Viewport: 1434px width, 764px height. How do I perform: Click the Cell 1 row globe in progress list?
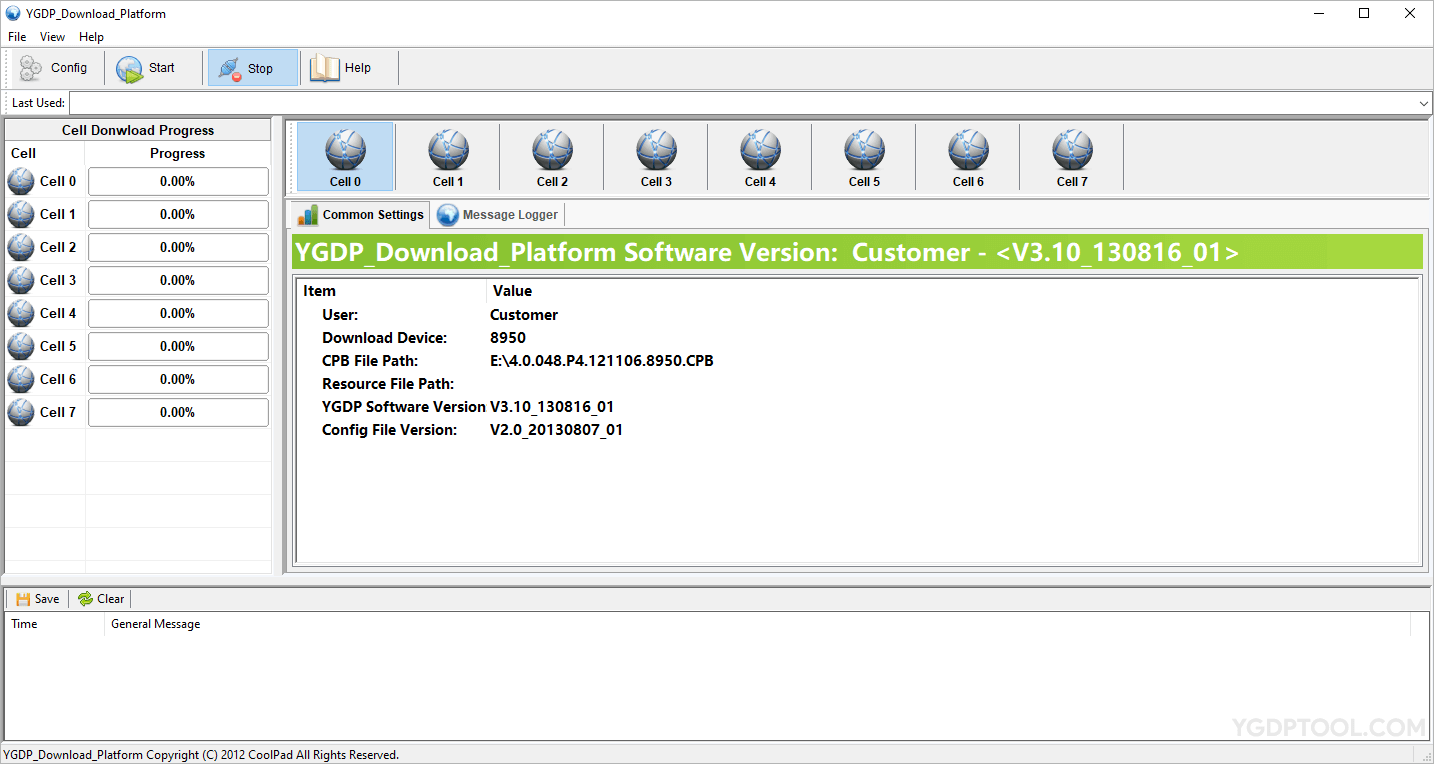click(x=21, y=214)
